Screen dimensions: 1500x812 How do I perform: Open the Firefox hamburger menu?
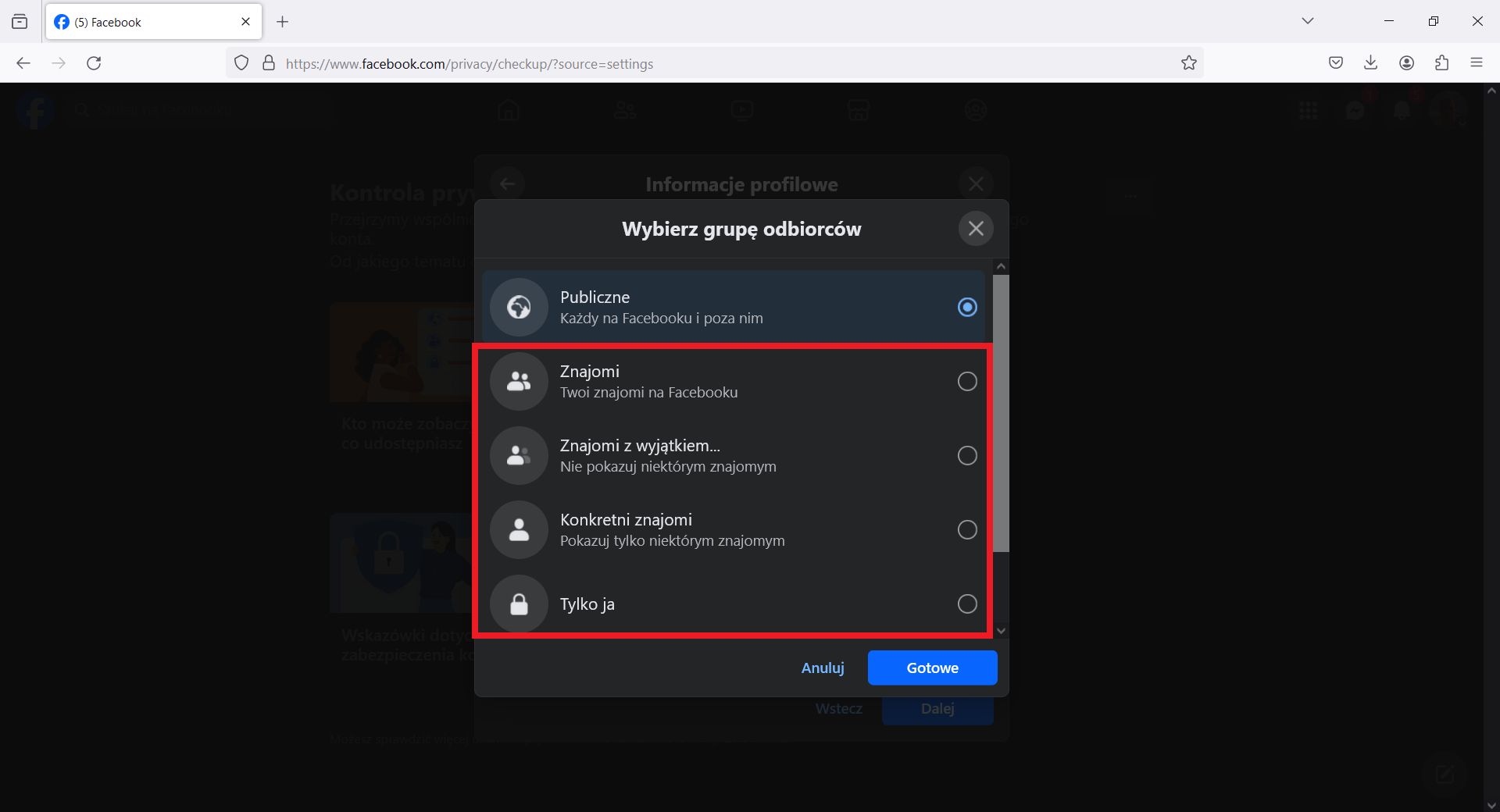click(x=1477, y=62)
